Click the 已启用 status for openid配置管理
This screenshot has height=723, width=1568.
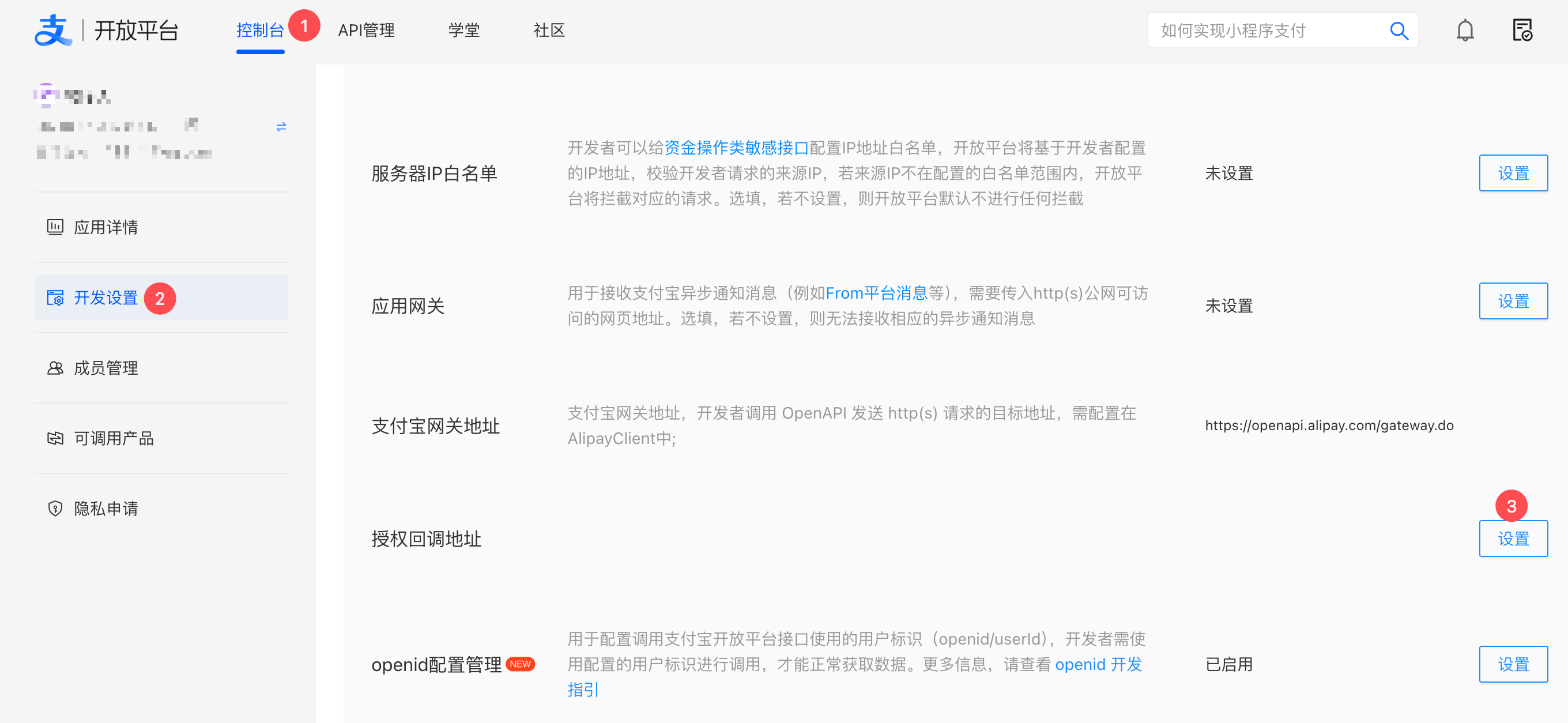[x=1229, y=665]
